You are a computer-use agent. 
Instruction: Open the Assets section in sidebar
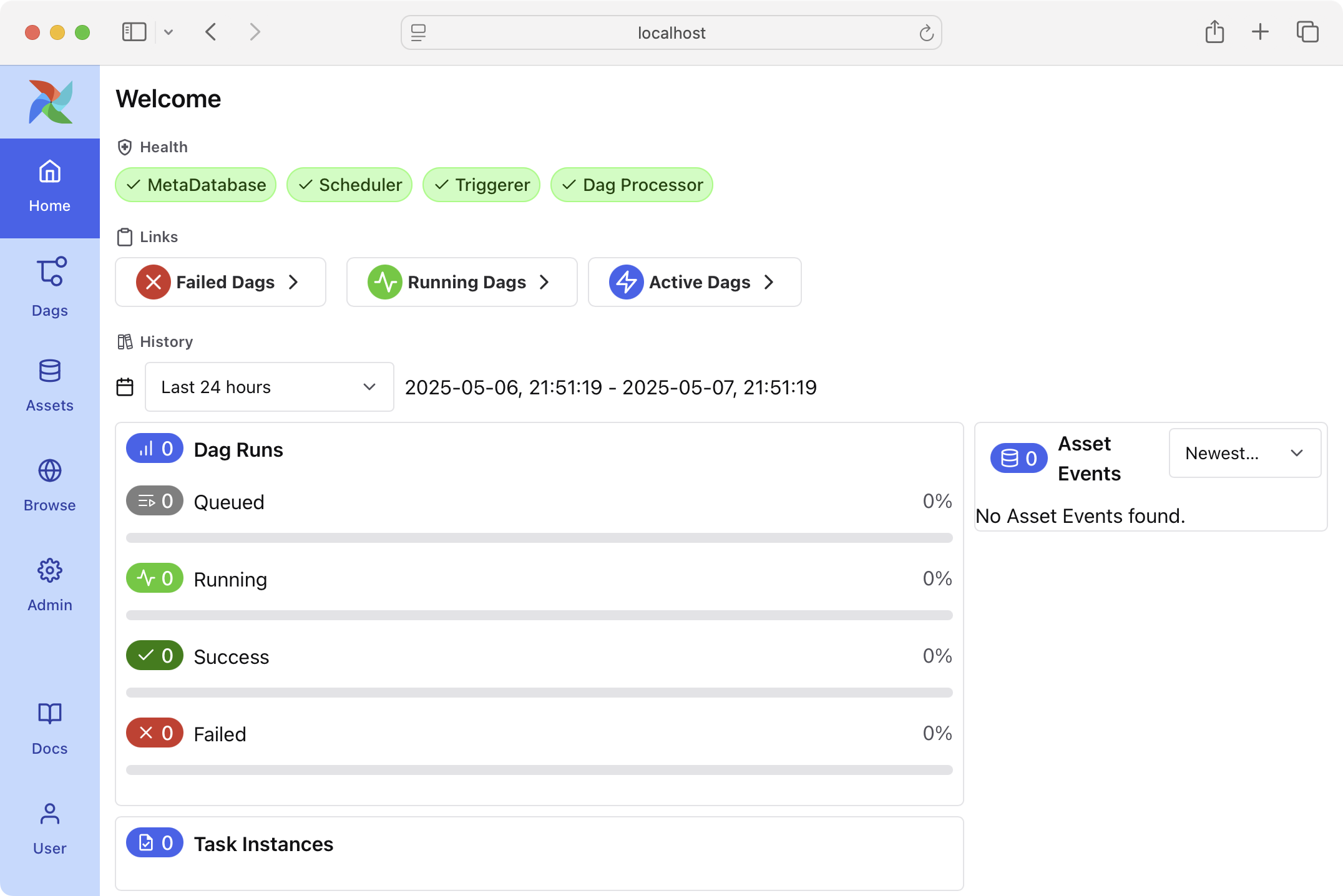[x=50, y=385]
